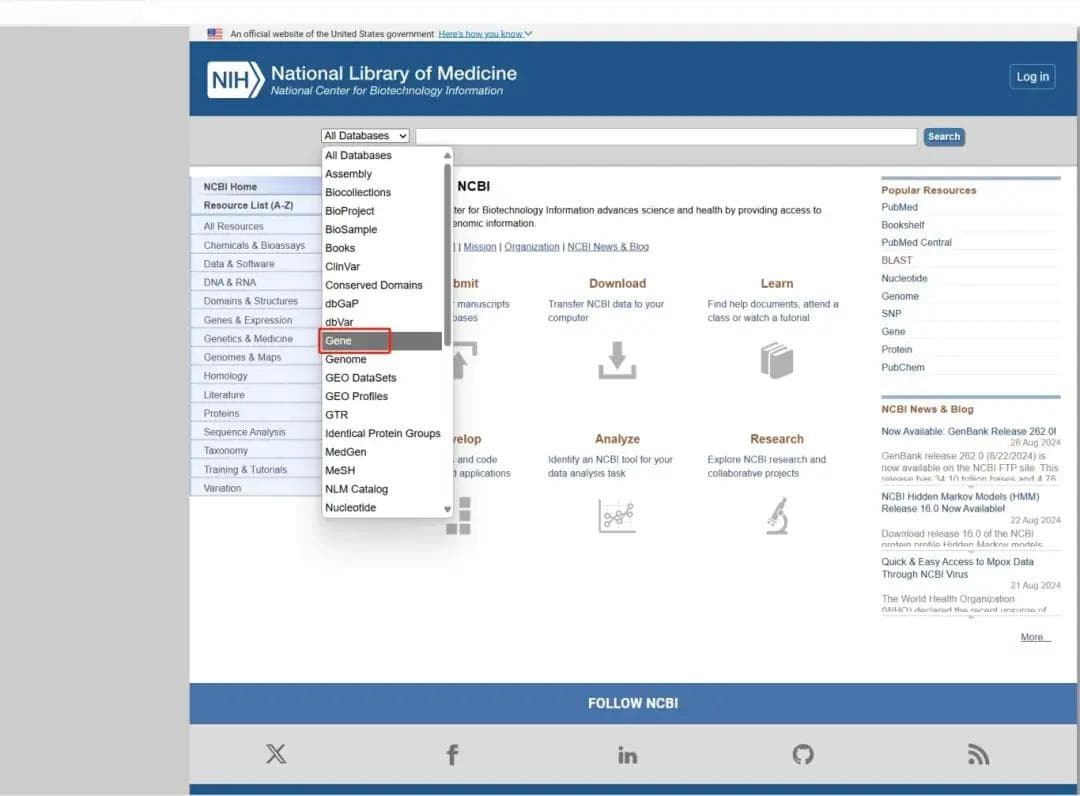Select Books in database list

(x=382, y=248)
